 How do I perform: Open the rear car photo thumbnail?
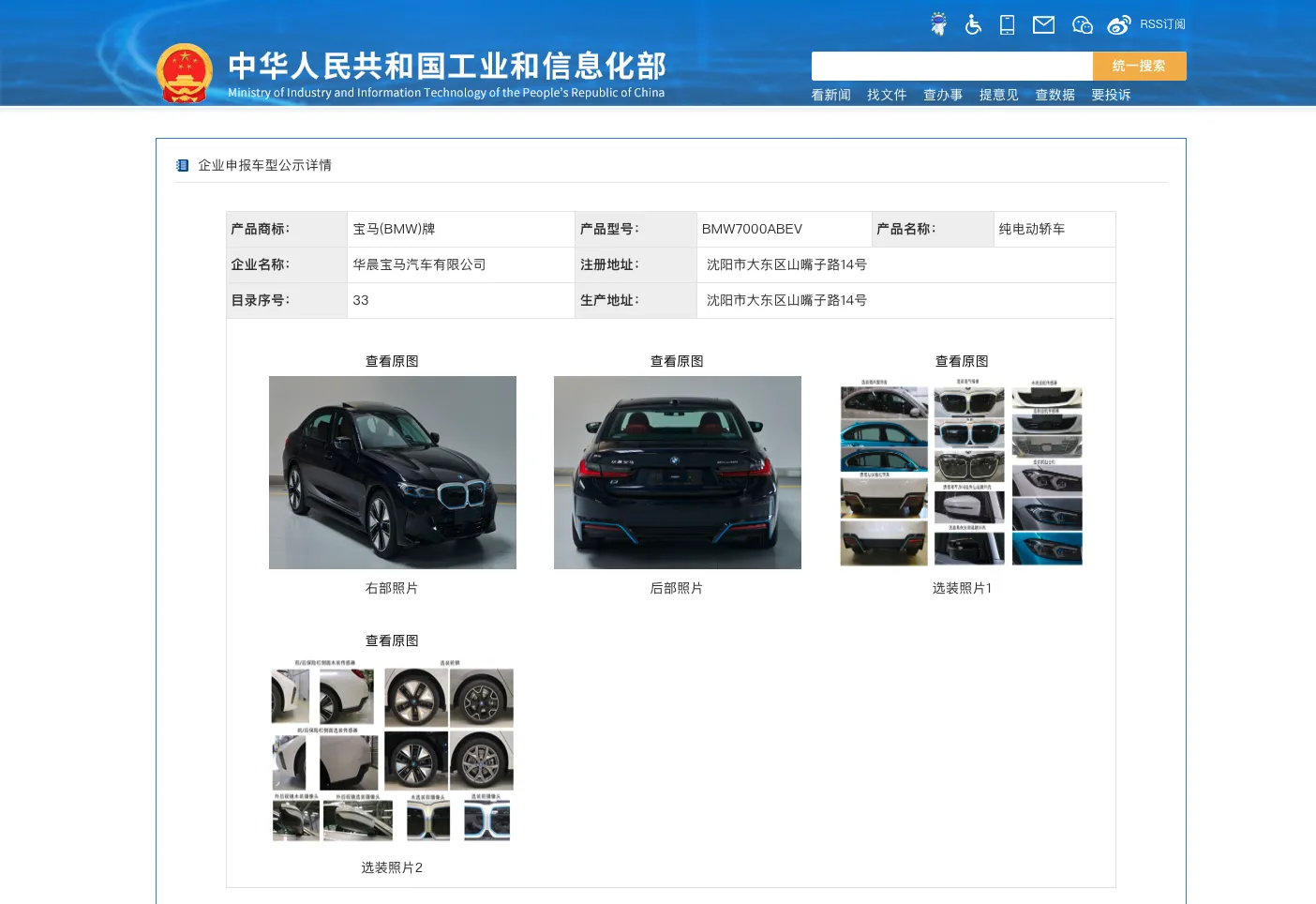pyautogui.click(x=678, y=473)
